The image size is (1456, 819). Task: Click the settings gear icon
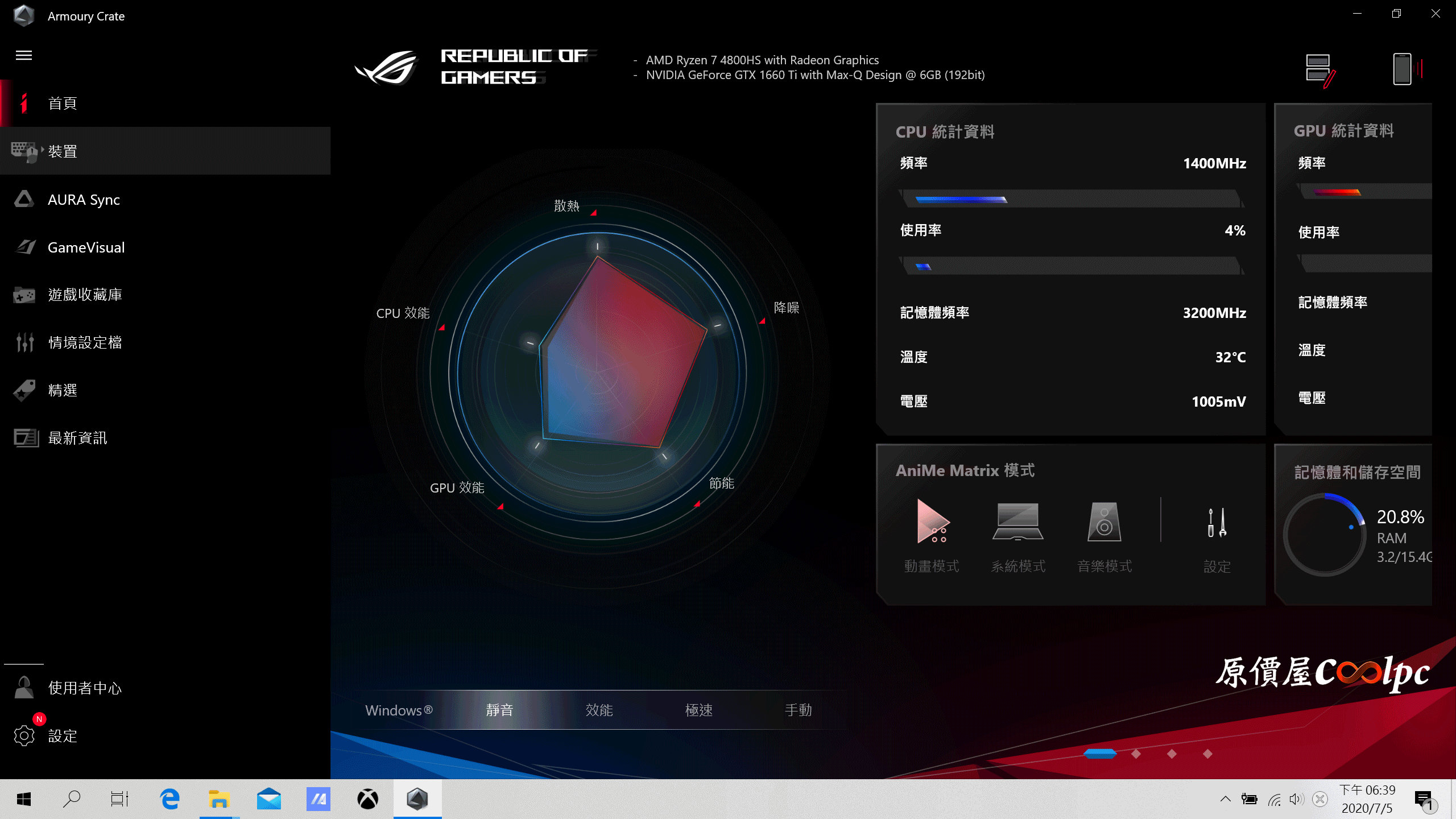24,736
